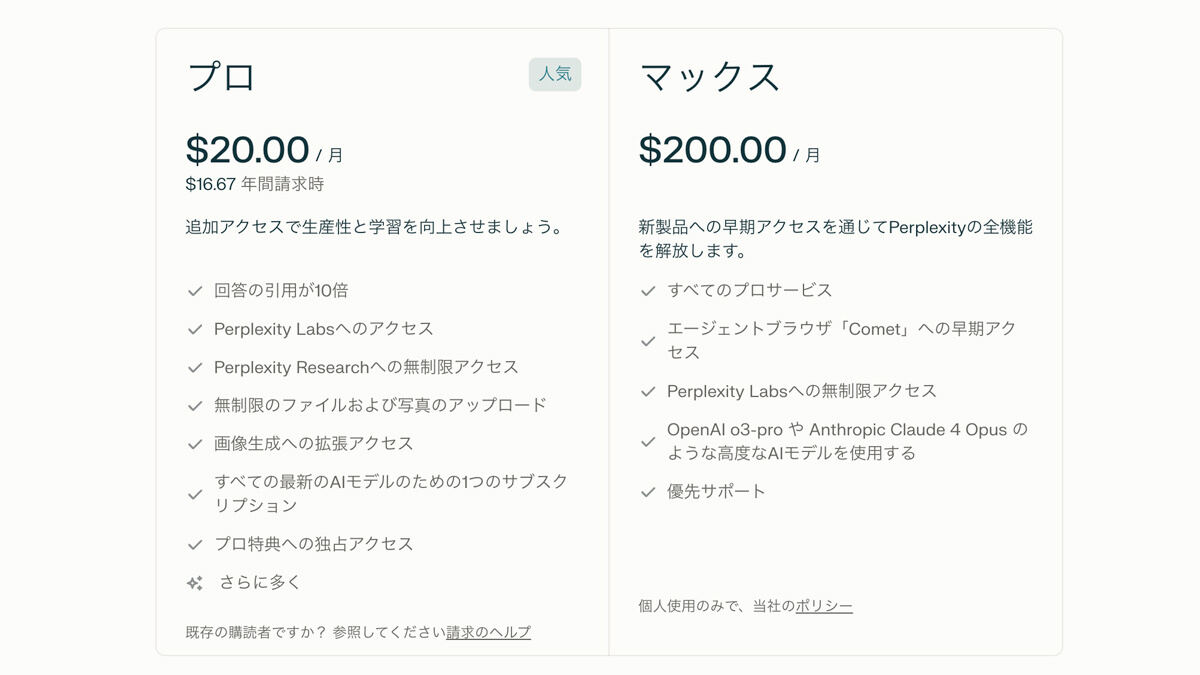Click the checkmark beside Perplexity Researchへの無制限アクセス
The height and width of the screenshot is (675, 1200).
[195, 367]
